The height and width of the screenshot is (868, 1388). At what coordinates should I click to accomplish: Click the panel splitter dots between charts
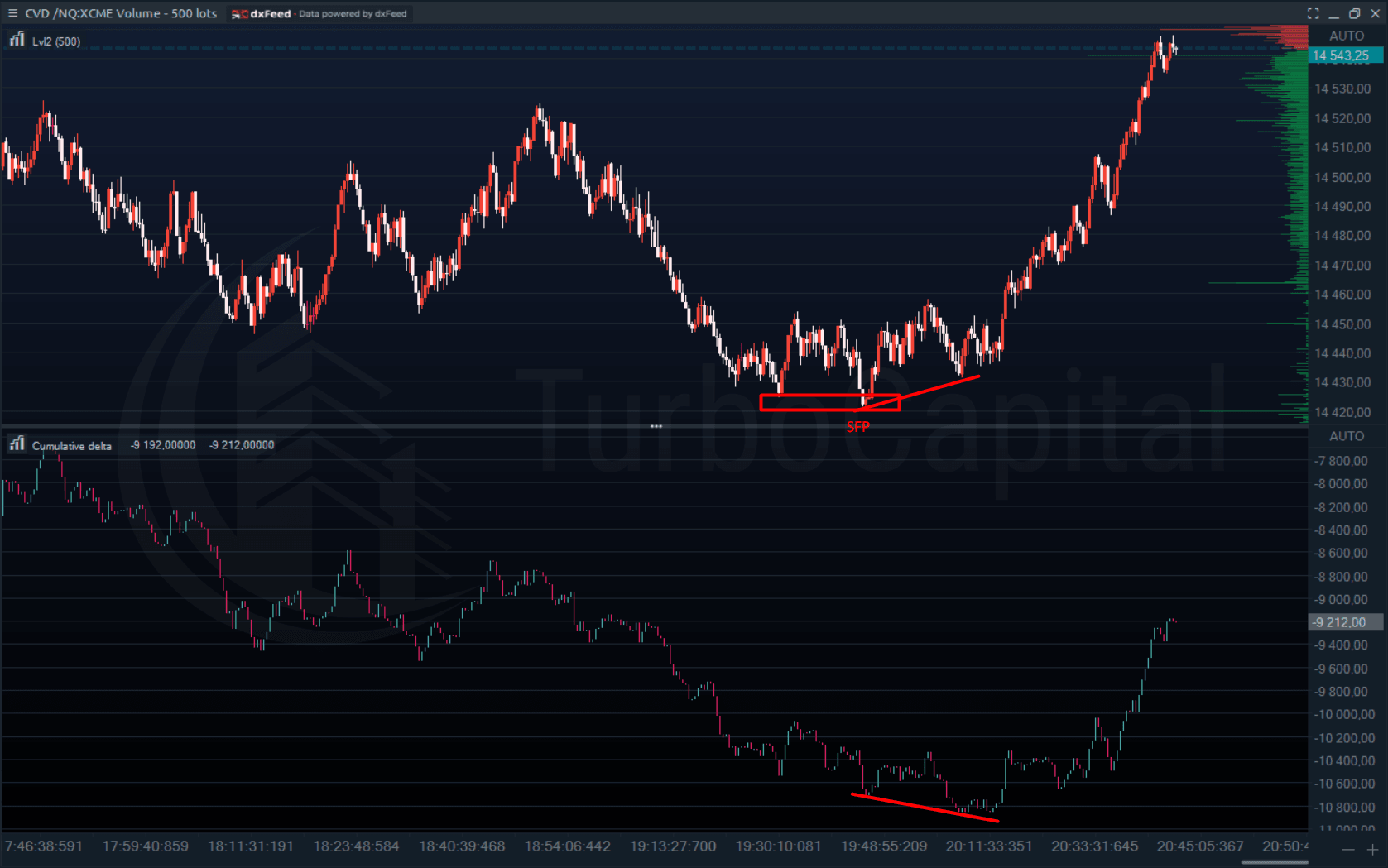[656, 426]
